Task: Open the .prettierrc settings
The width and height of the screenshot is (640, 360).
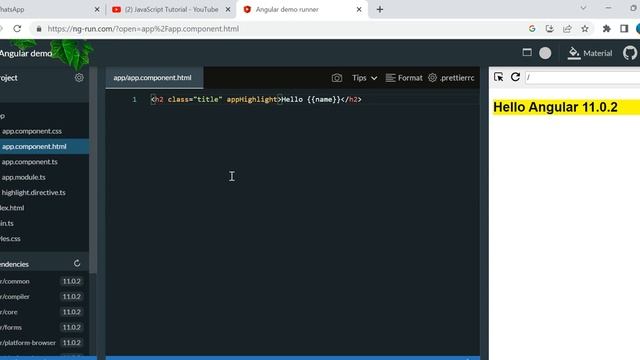Action: pos(451,78)
